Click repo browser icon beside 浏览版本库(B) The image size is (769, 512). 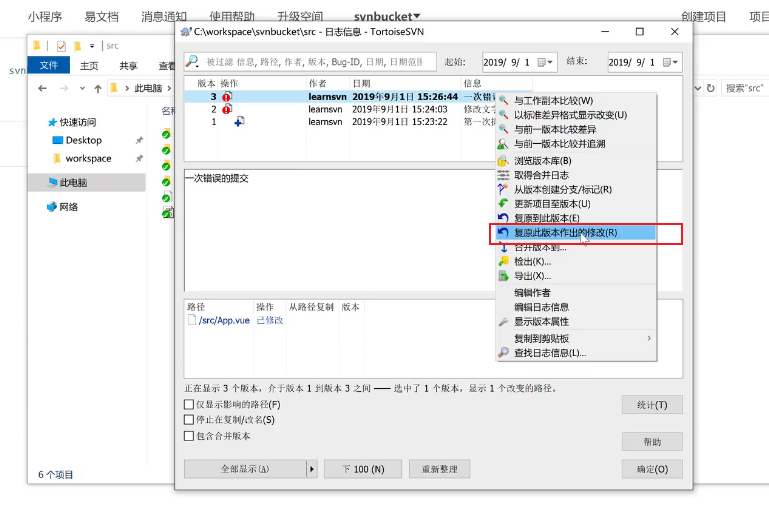503,160
